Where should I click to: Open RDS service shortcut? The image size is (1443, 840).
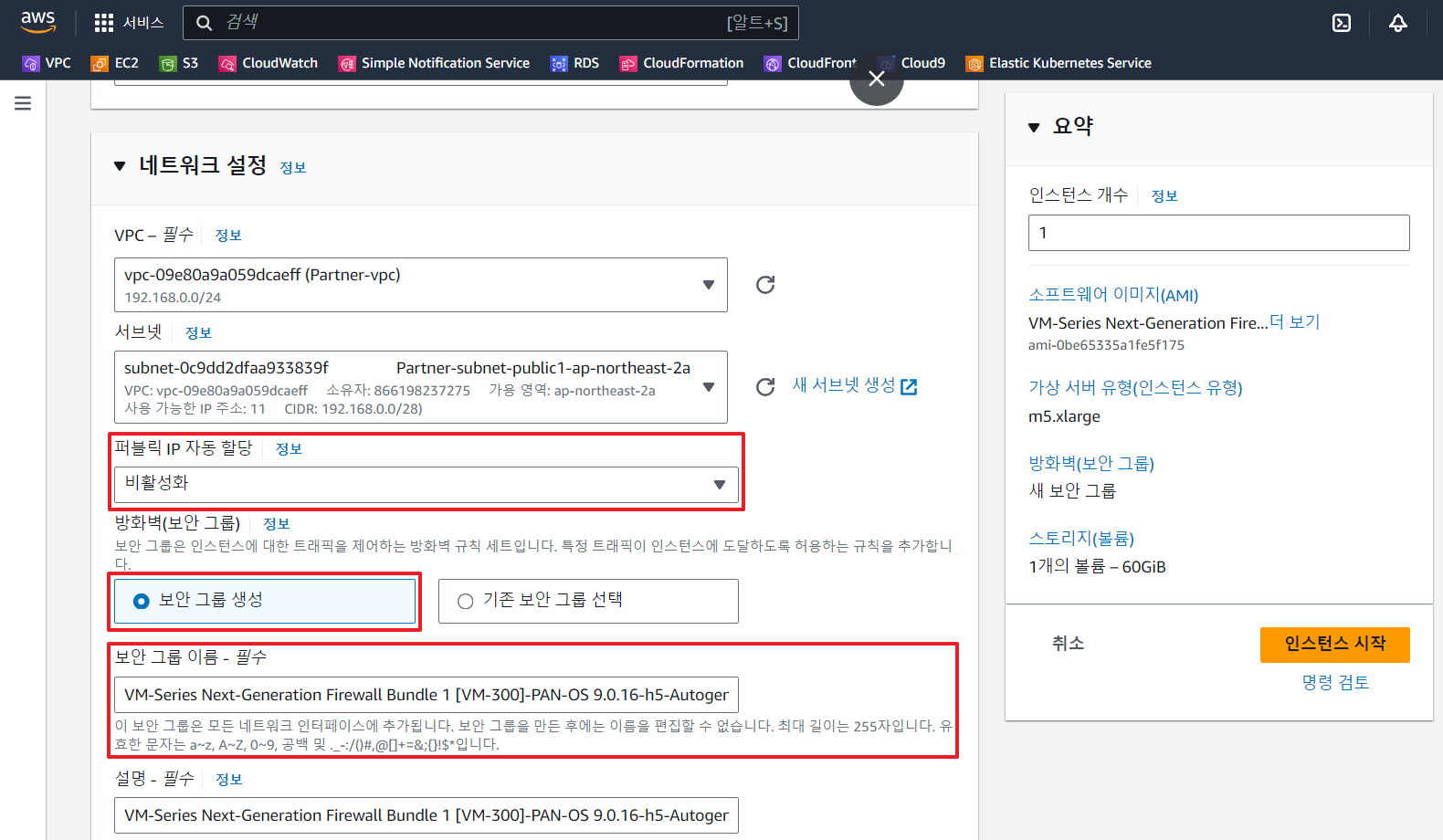tap(574, 63)
